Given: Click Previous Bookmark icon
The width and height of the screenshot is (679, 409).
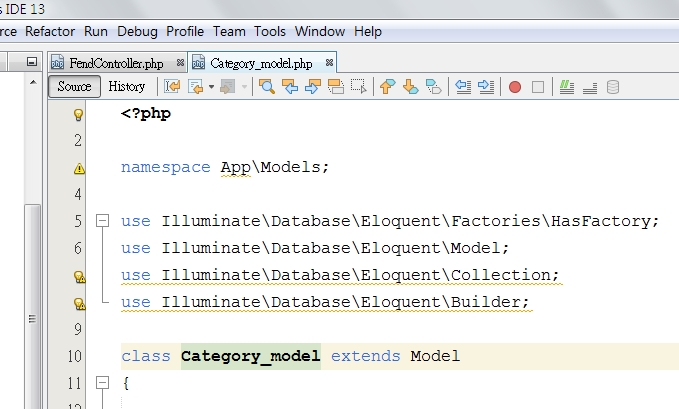Looking at the screenshot, I should click(x=388, y=87).
